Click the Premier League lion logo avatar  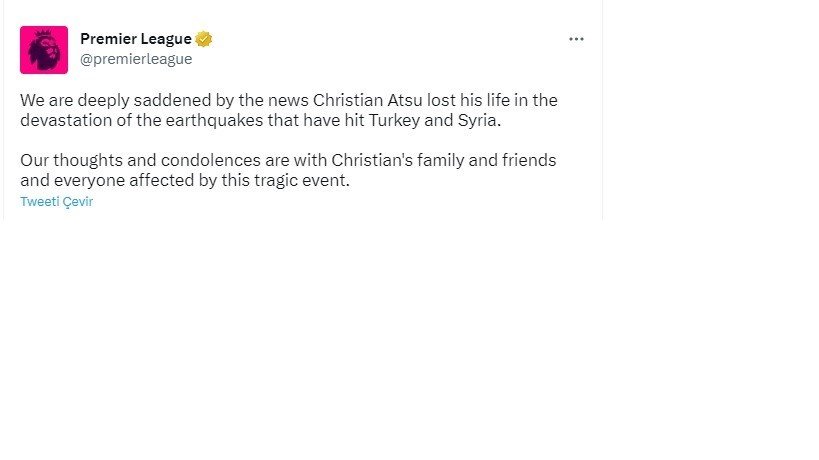(x=44, y=50)
